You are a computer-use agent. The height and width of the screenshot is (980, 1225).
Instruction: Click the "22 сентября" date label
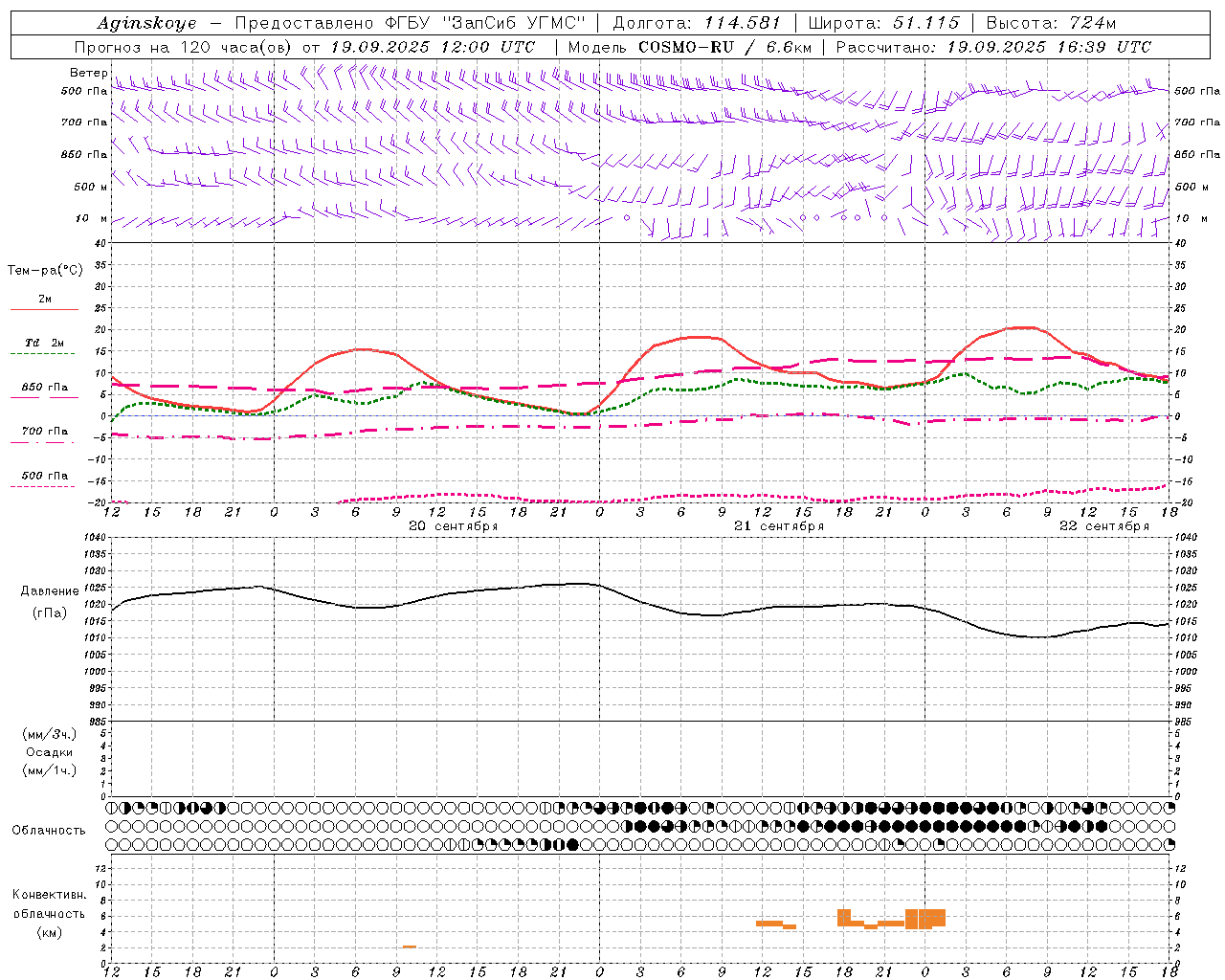point(1103,526)
